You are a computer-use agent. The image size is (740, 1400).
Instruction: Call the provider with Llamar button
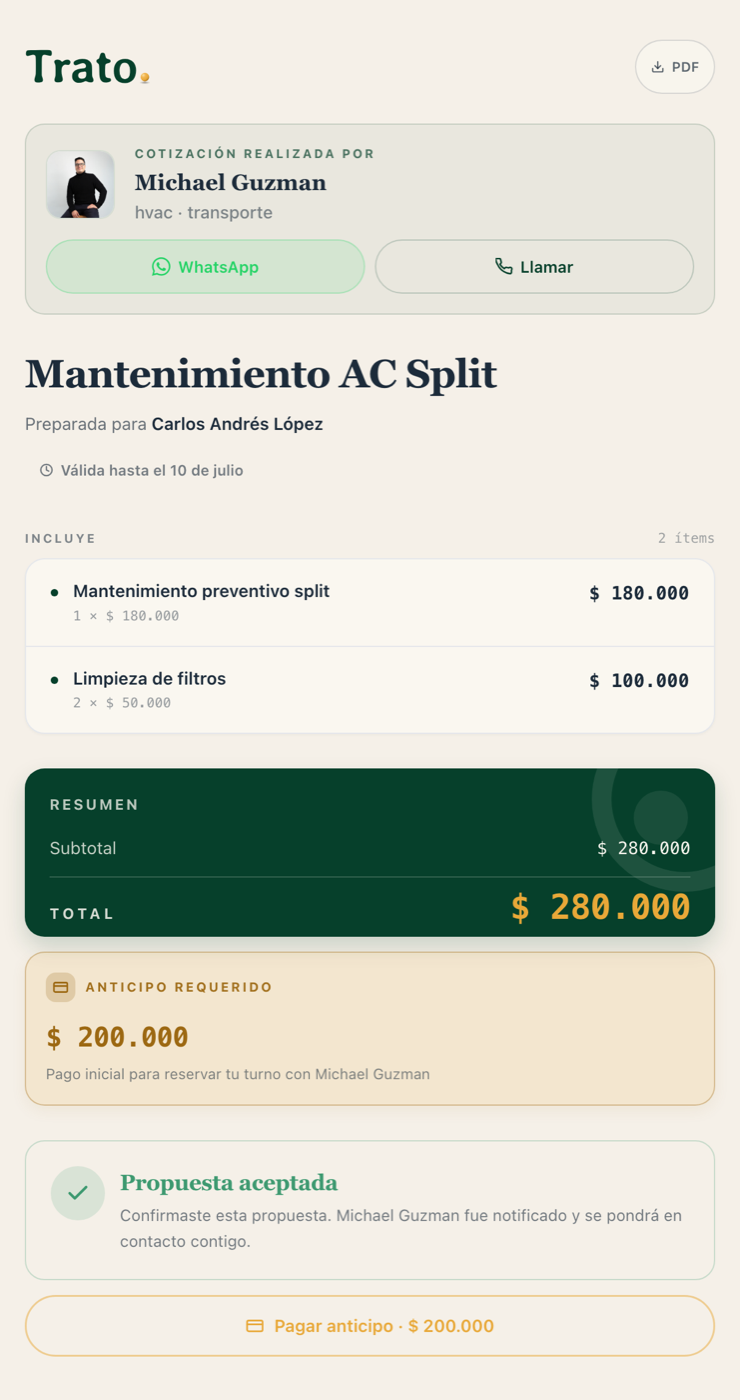[x=534, y=267]
